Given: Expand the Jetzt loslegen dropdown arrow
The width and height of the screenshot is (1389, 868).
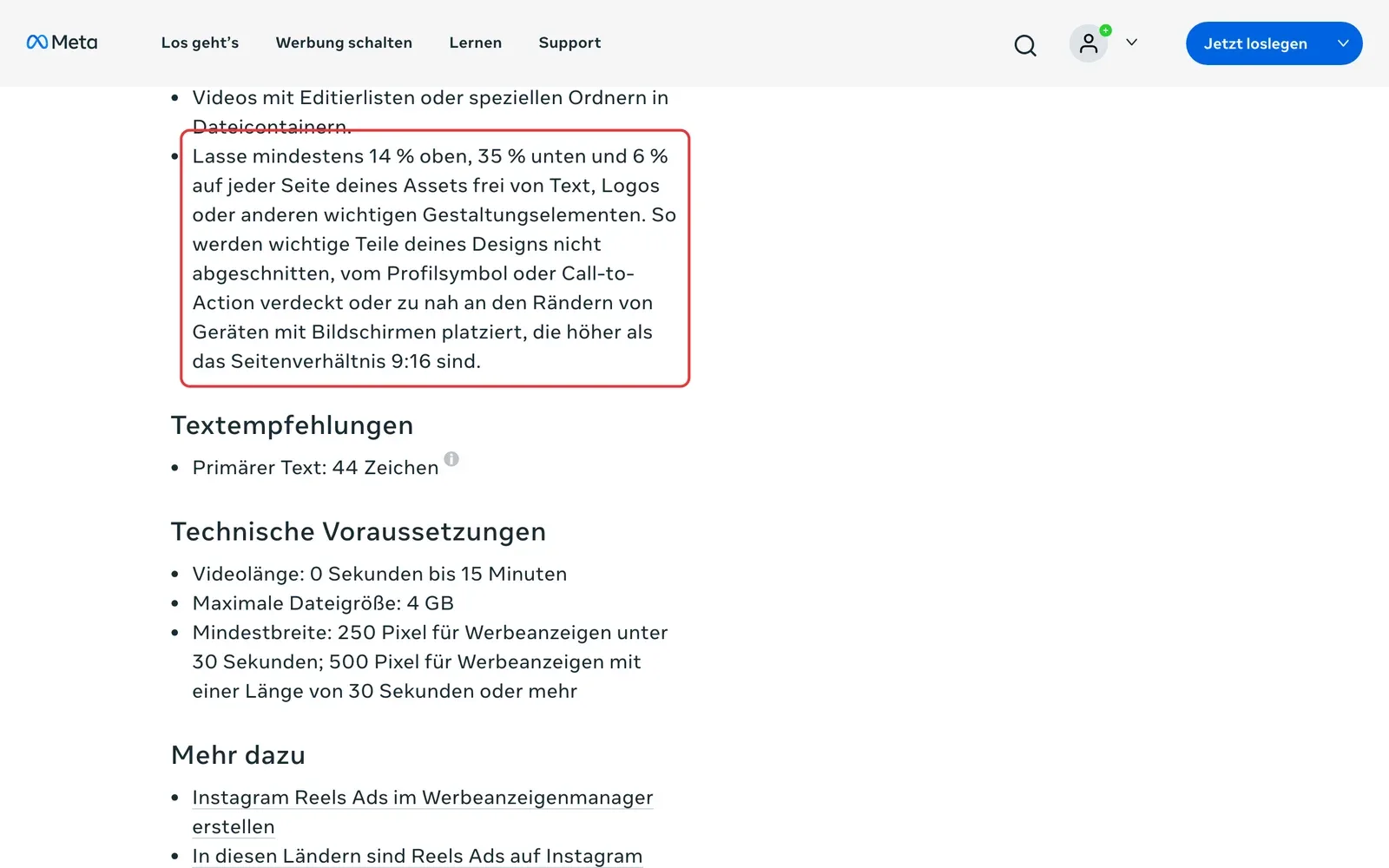Looking at the screenshot, I should coord(1343,43).
